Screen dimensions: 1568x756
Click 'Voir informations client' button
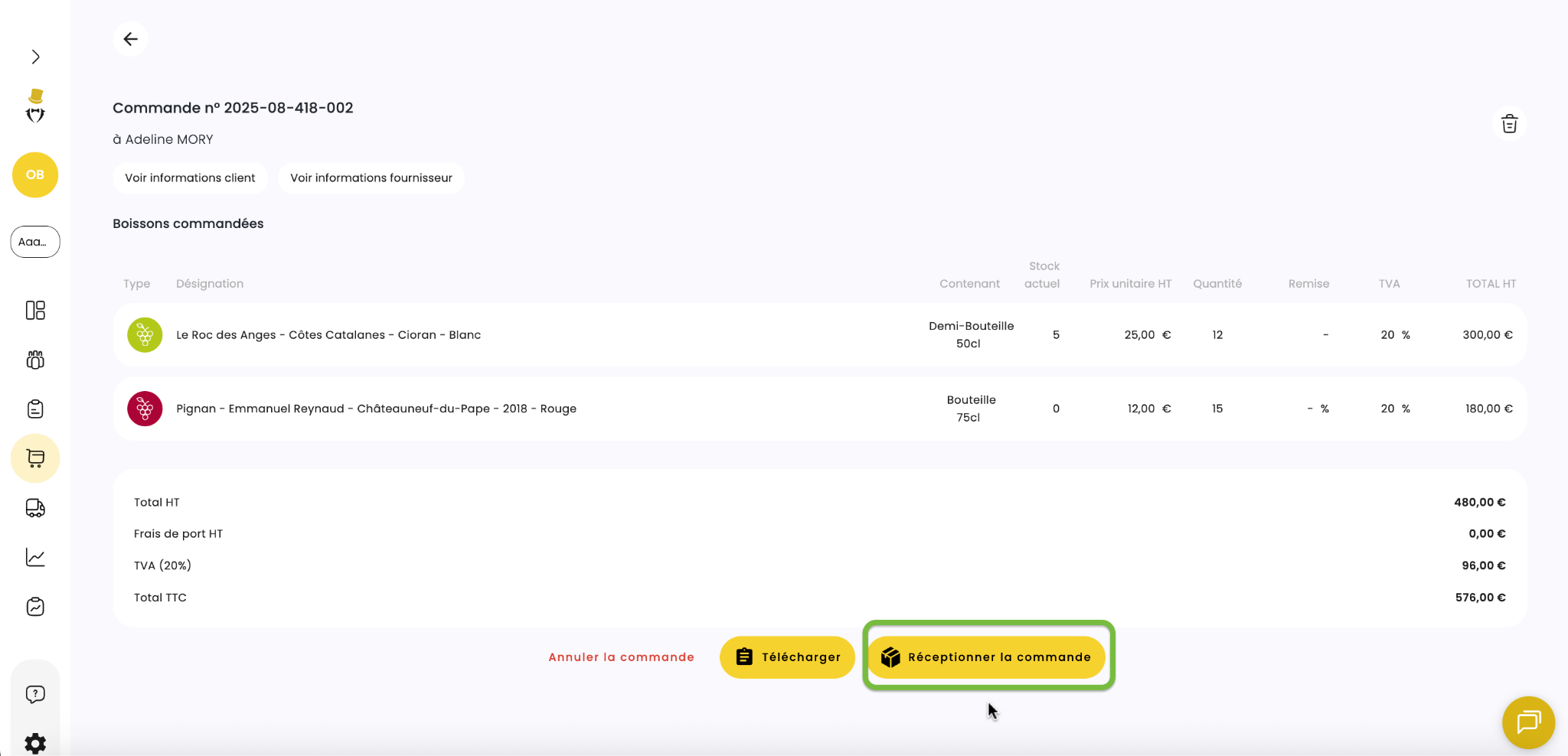(190, 178)
